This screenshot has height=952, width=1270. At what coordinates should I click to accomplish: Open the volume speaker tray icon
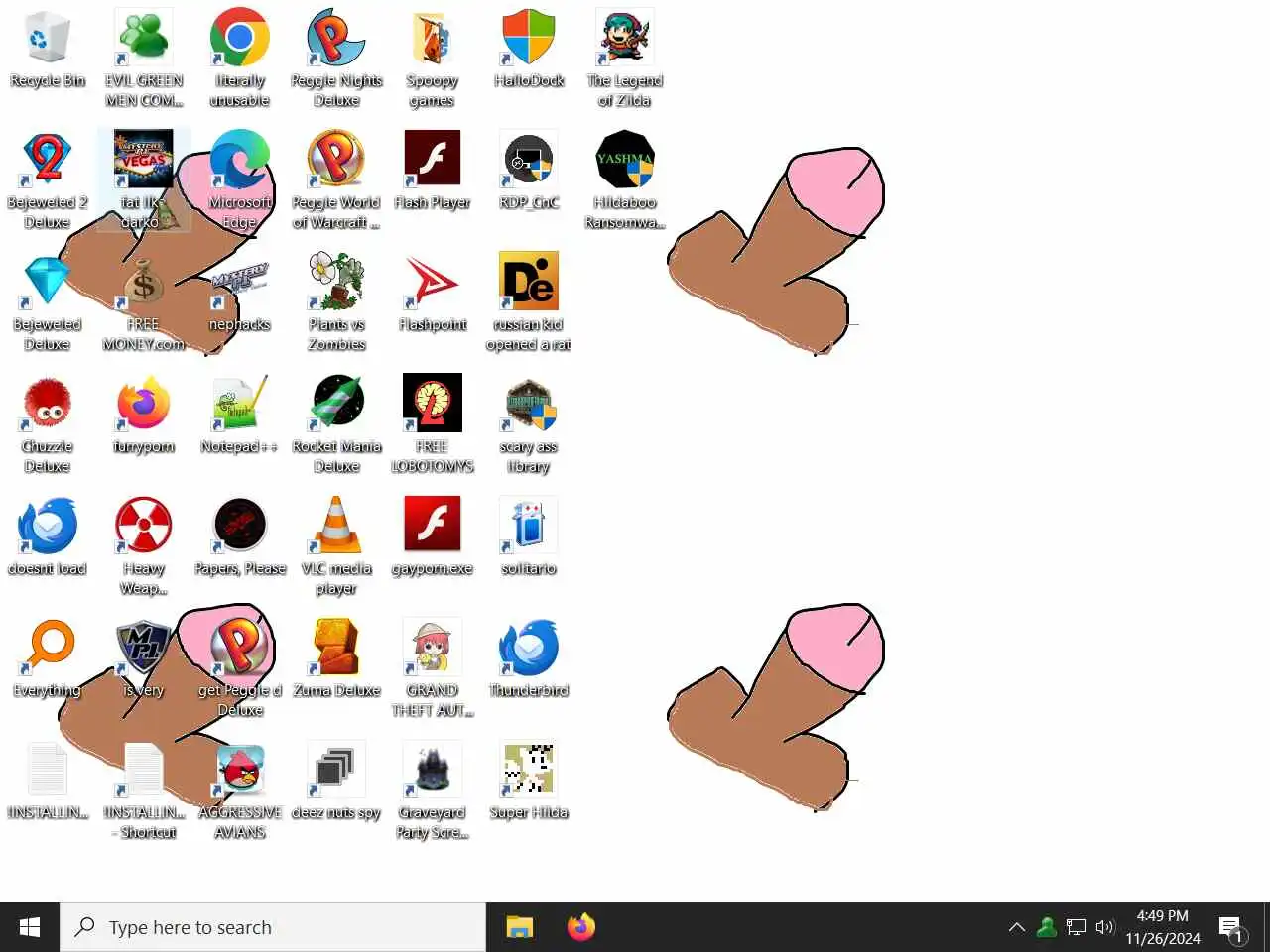pyautogui.click(x=1105, y=928)
